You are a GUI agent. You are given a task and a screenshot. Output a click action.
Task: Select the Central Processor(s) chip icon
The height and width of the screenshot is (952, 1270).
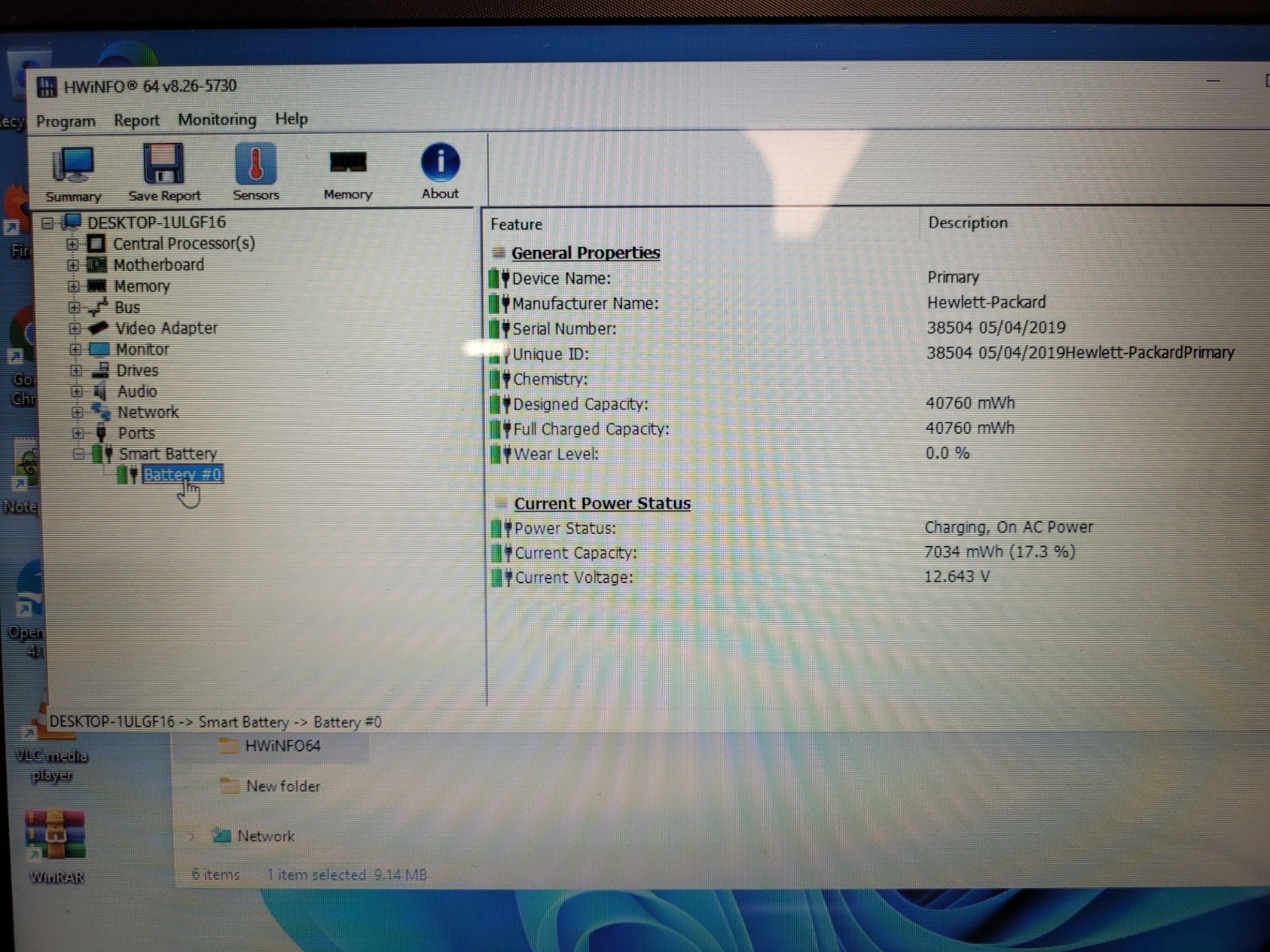point(96,243)
